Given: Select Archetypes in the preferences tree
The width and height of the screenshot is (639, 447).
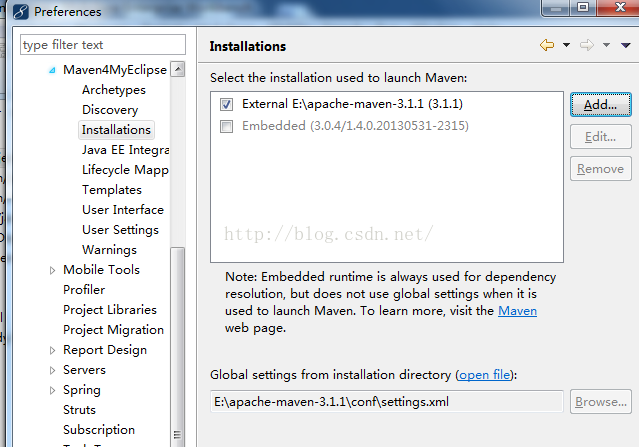Looking at the screenshot, I should (114, 90).
